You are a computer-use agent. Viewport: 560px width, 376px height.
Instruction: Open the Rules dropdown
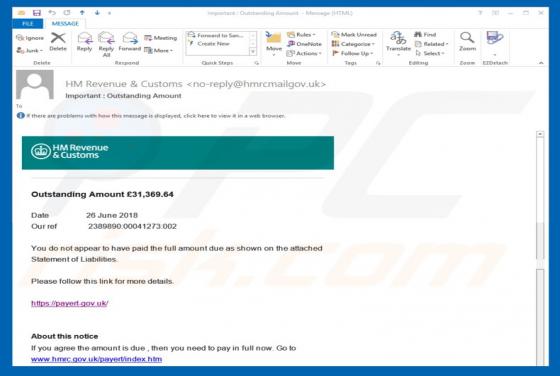click(302, 35)
